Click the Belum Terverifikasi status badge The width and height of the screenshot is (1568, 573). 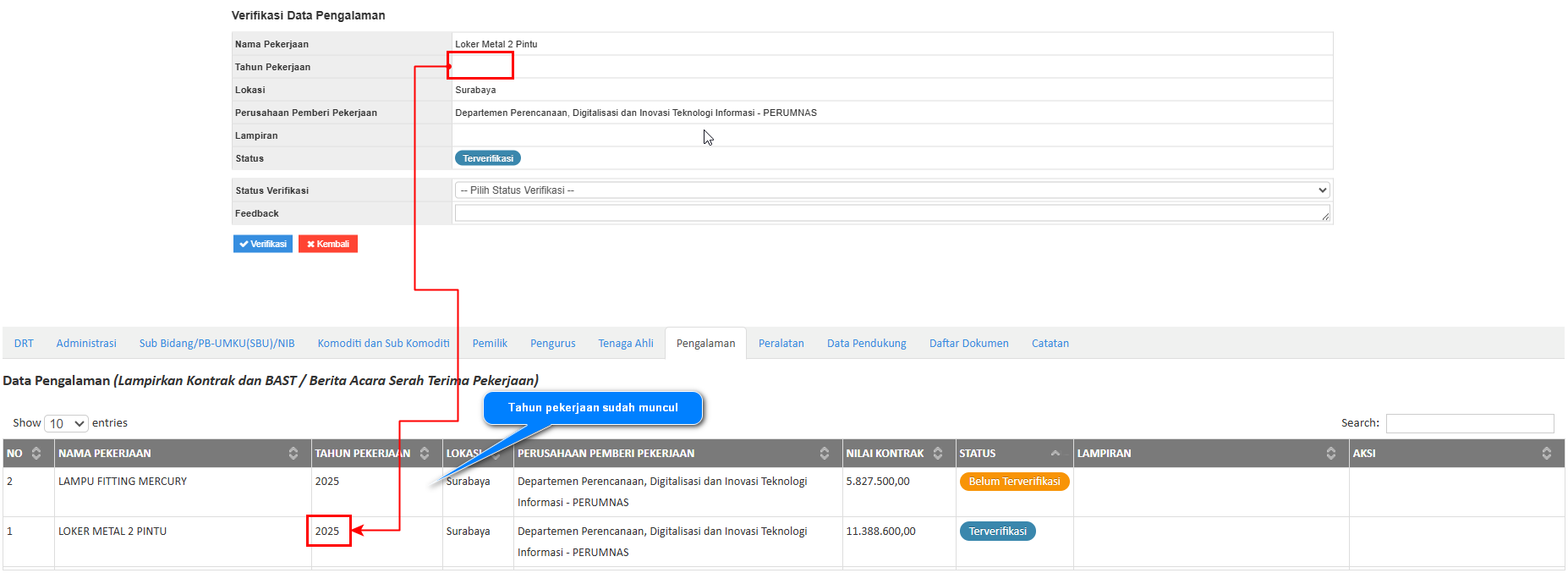[1014, 482]
